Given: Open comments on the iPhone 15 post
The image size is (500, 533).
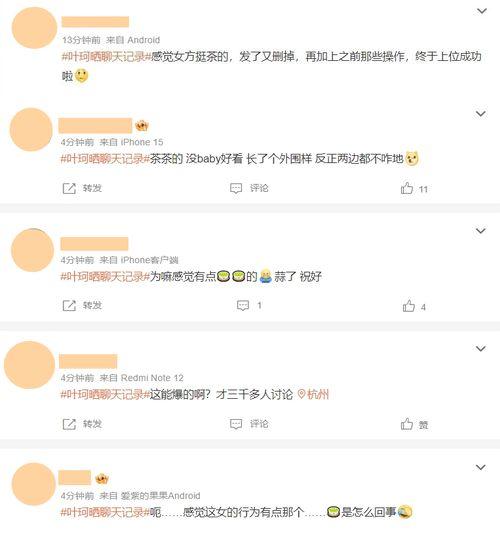Looking at the screenshot, I should click(249, 188).
